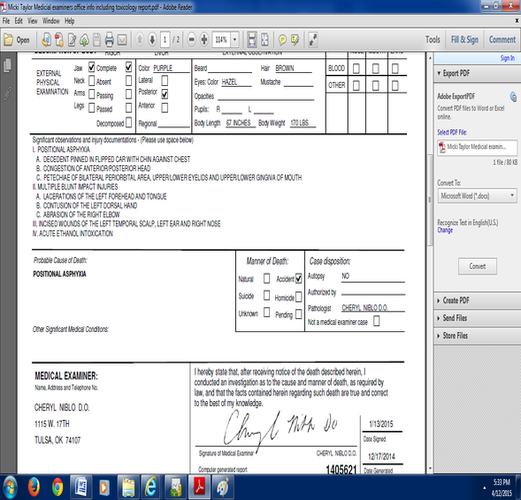Click the selected PDF file name box
Image resolution: width=521 pixels, height=500 pixels.
coord(477,147)
